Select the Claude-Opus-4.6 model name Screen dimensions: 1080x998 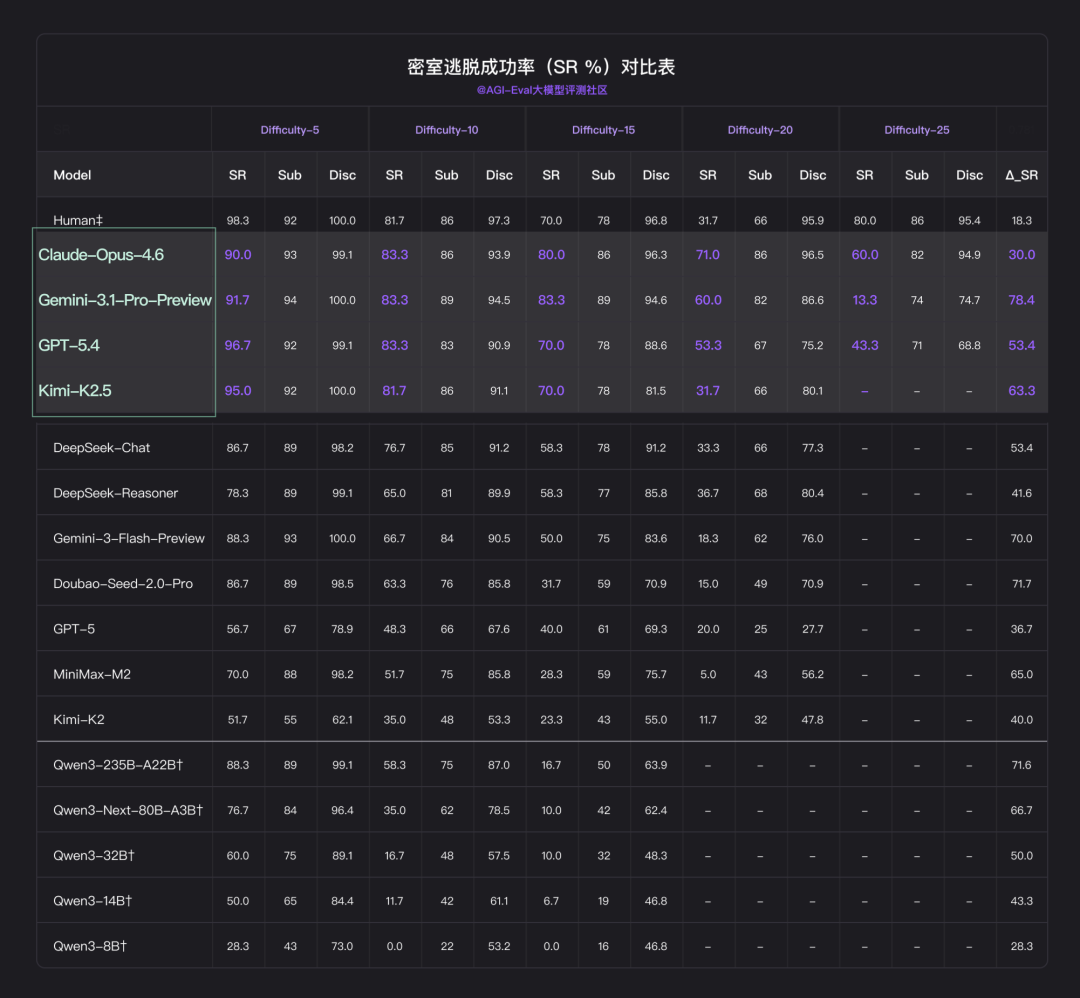(101, 255)
